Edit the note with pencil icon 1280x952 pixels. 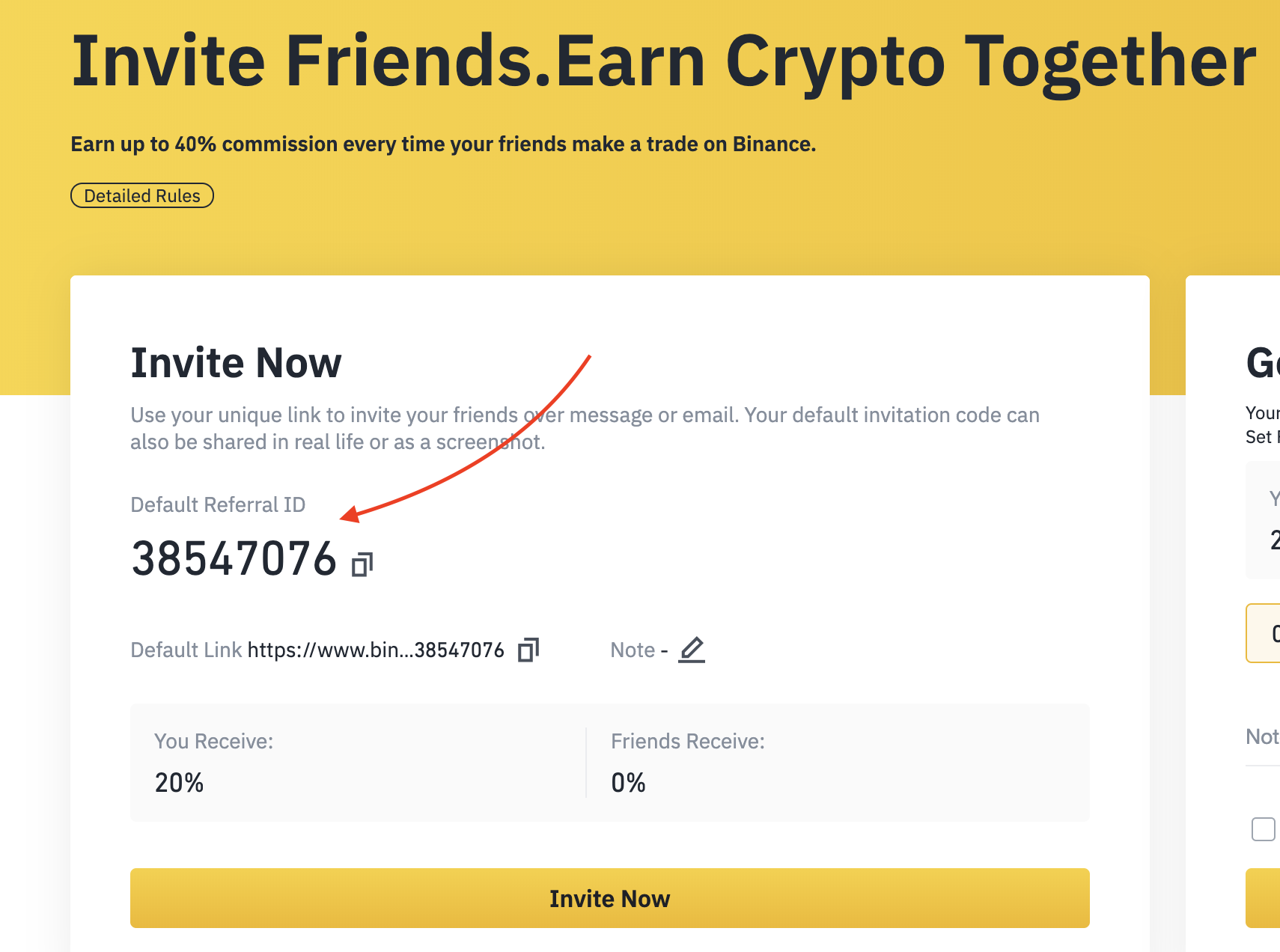pyautogui.click(x=692, y=650)
